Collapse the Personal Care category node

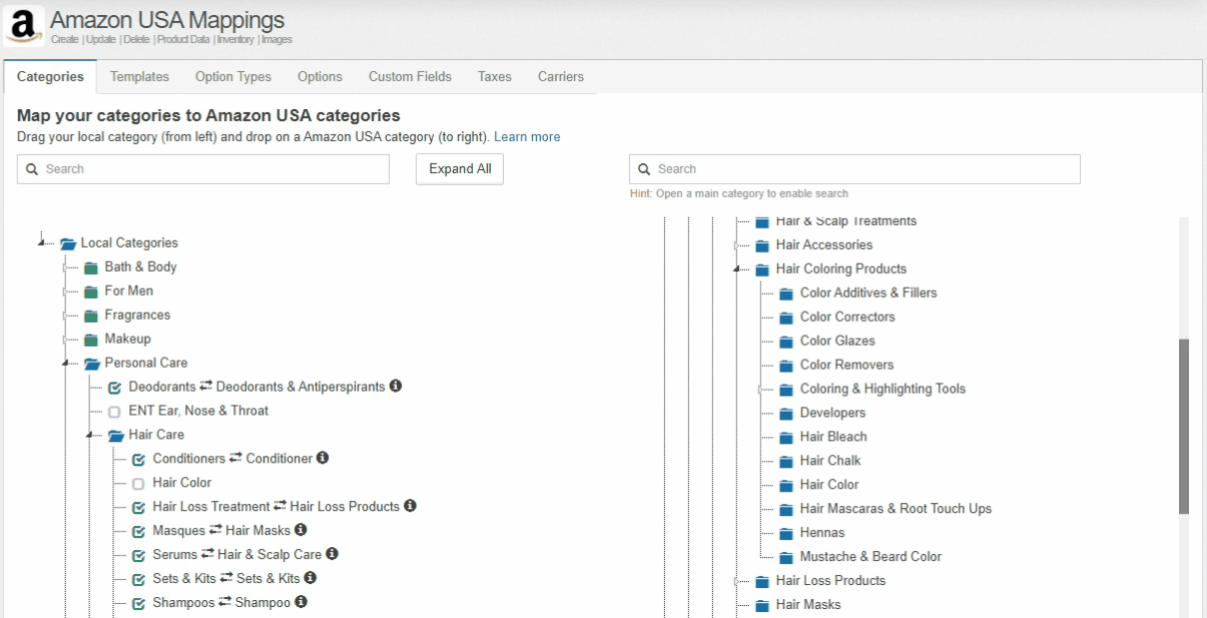(65, 362)
